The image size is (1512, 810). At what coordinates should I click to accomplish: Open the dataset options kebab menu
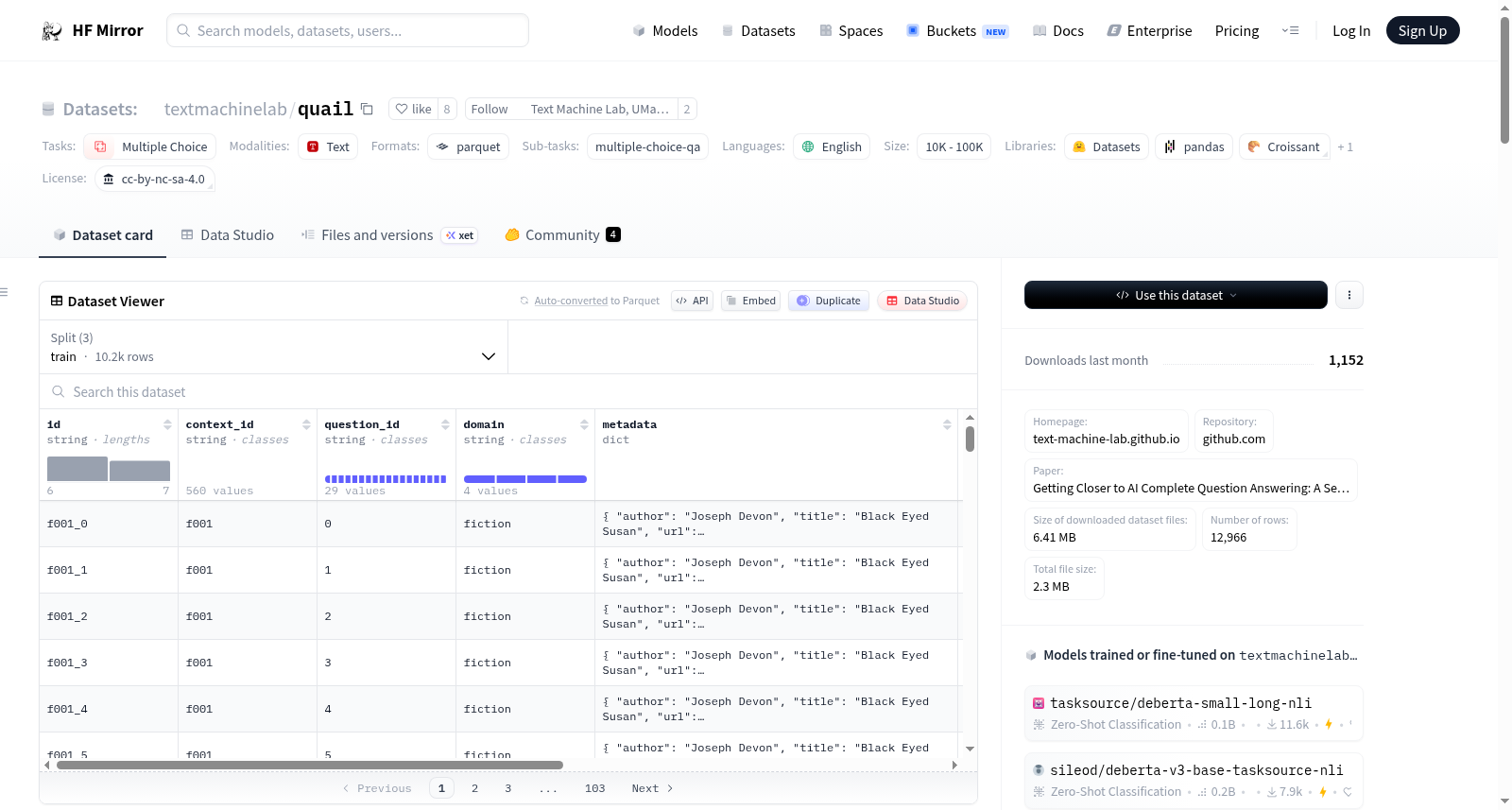1349,295
